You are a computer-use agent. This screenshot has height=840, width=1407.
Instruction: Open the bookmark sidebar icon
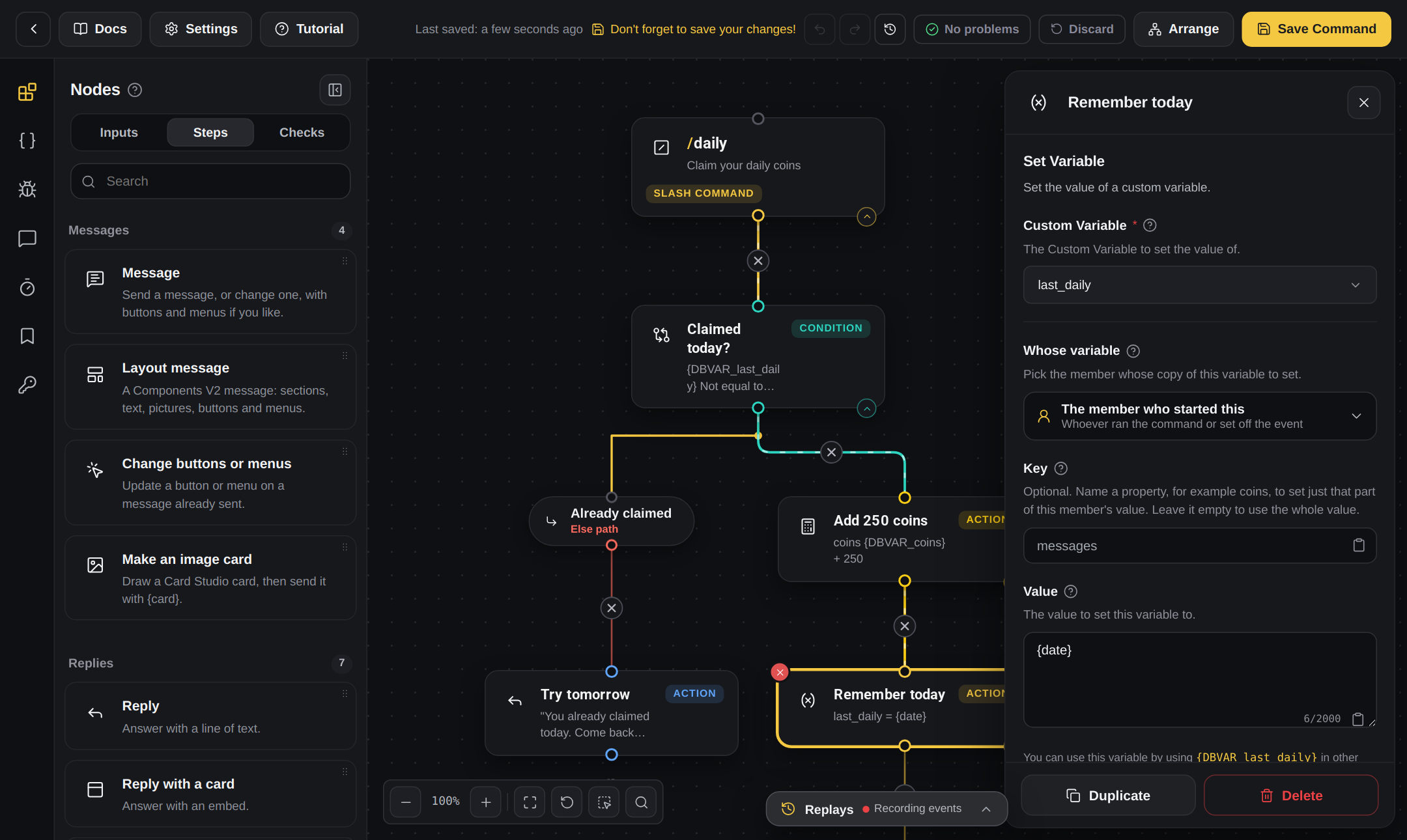tap(27, 336)
